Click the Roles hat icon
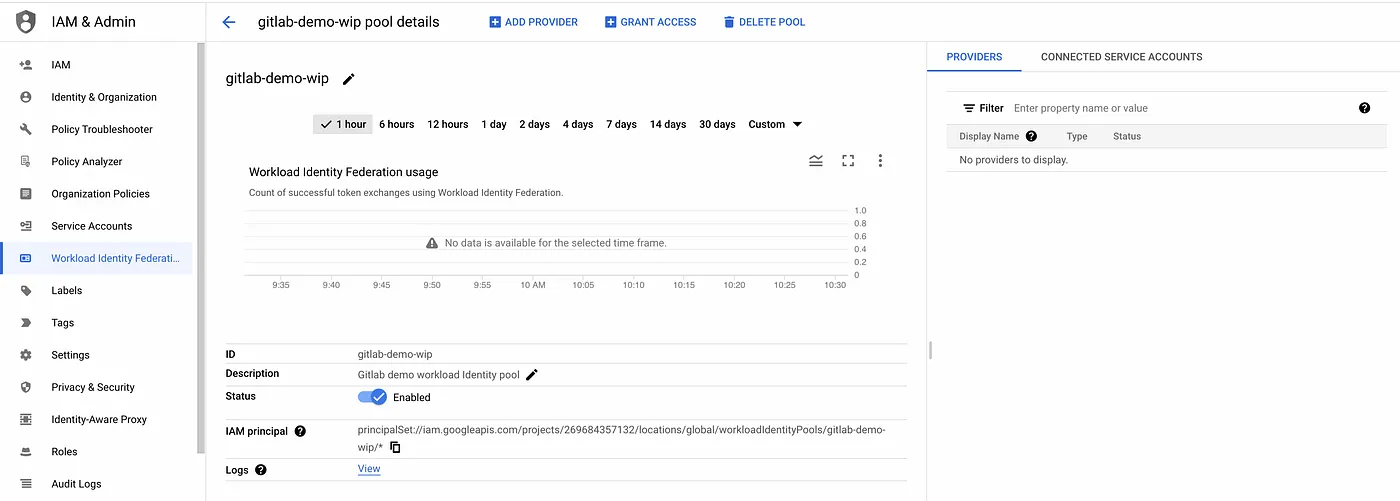 [x=26, y=452]
